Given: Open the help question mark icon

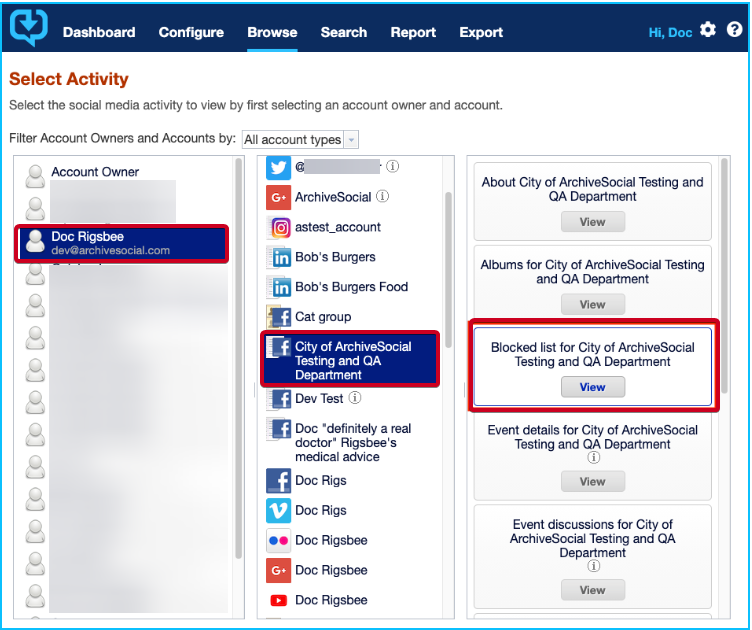Looking at the screenshot, I should 734,30.
